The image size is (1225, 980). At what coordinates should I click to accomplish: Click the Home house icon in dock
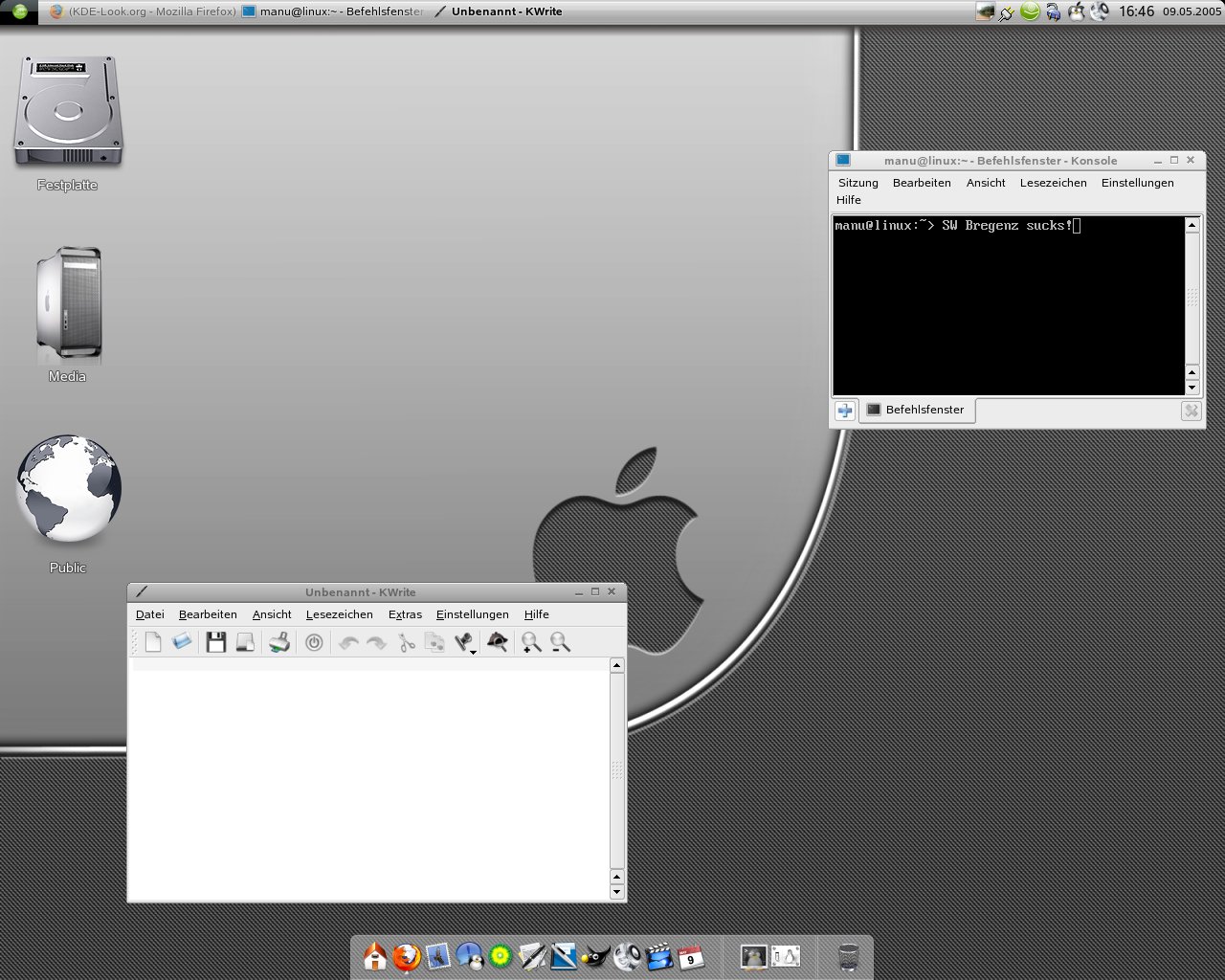[x=375, y=956]
